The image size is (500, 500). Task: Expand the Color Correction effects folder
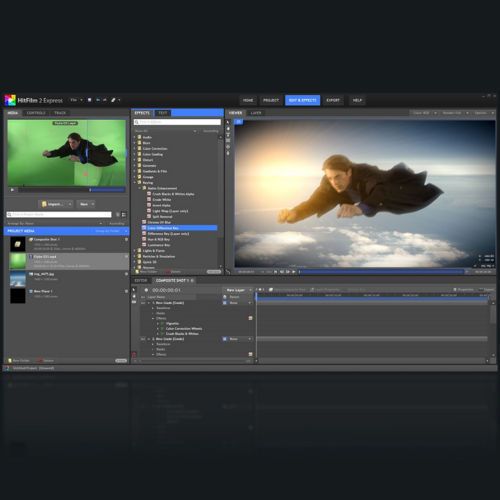click(x=135, y=148)
